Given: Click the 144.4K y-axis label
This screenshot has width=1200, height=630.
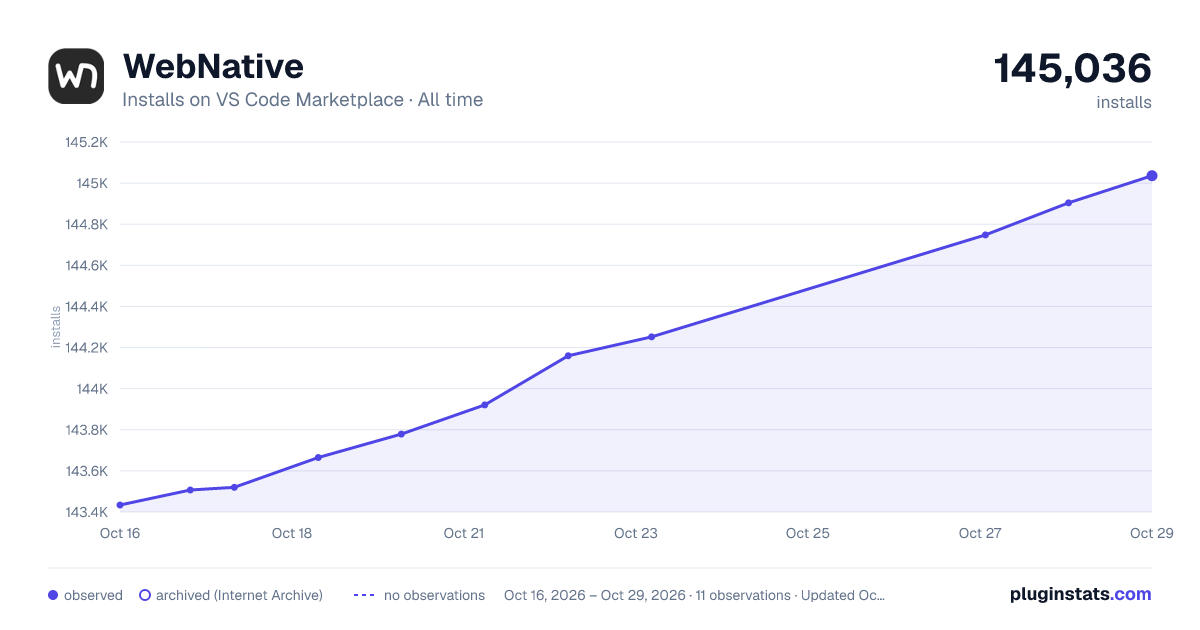Looking at the screenshot, I should [86, 307].
